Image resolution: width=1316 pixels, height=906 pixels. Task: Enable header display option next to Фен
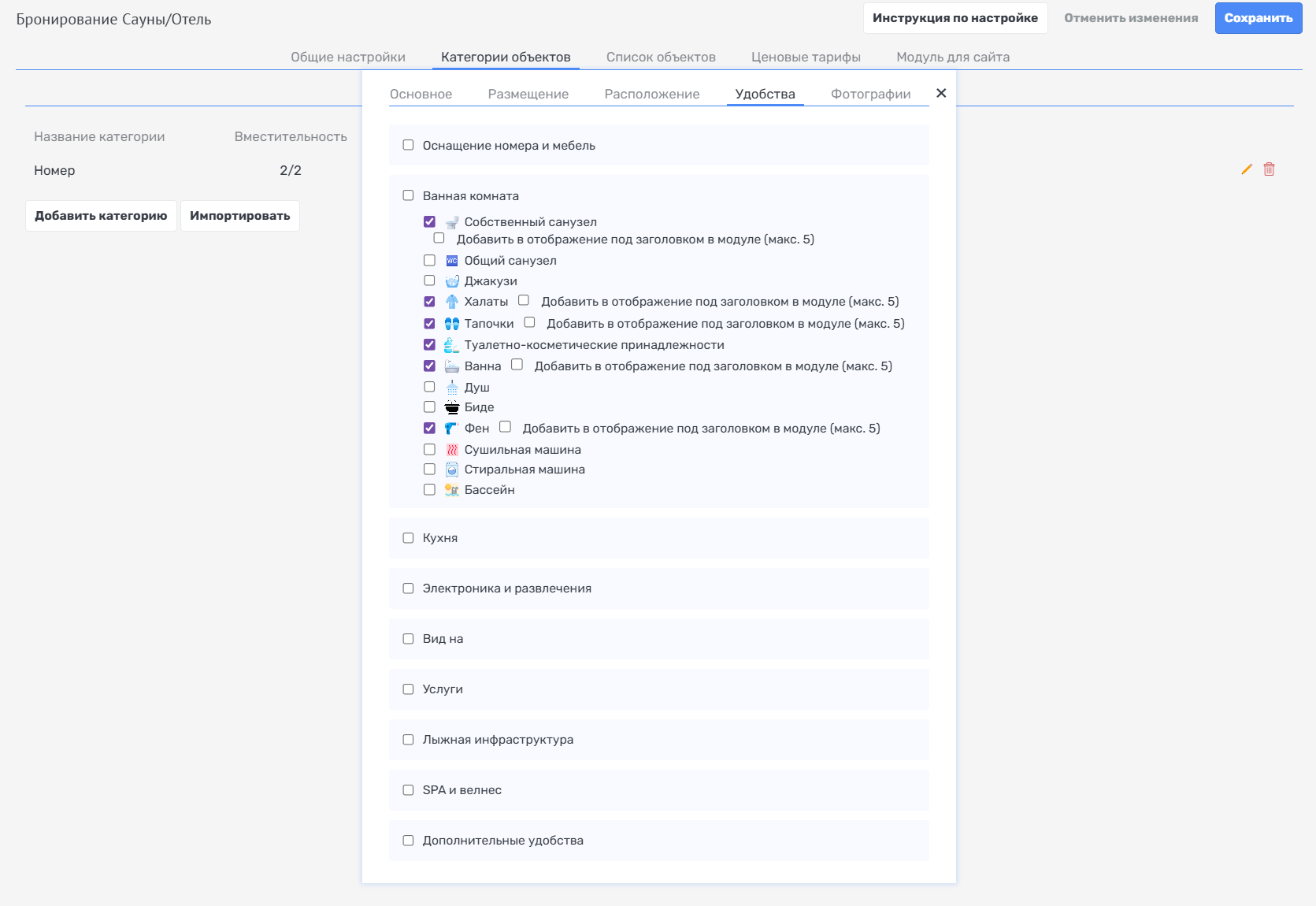(506, 427)
